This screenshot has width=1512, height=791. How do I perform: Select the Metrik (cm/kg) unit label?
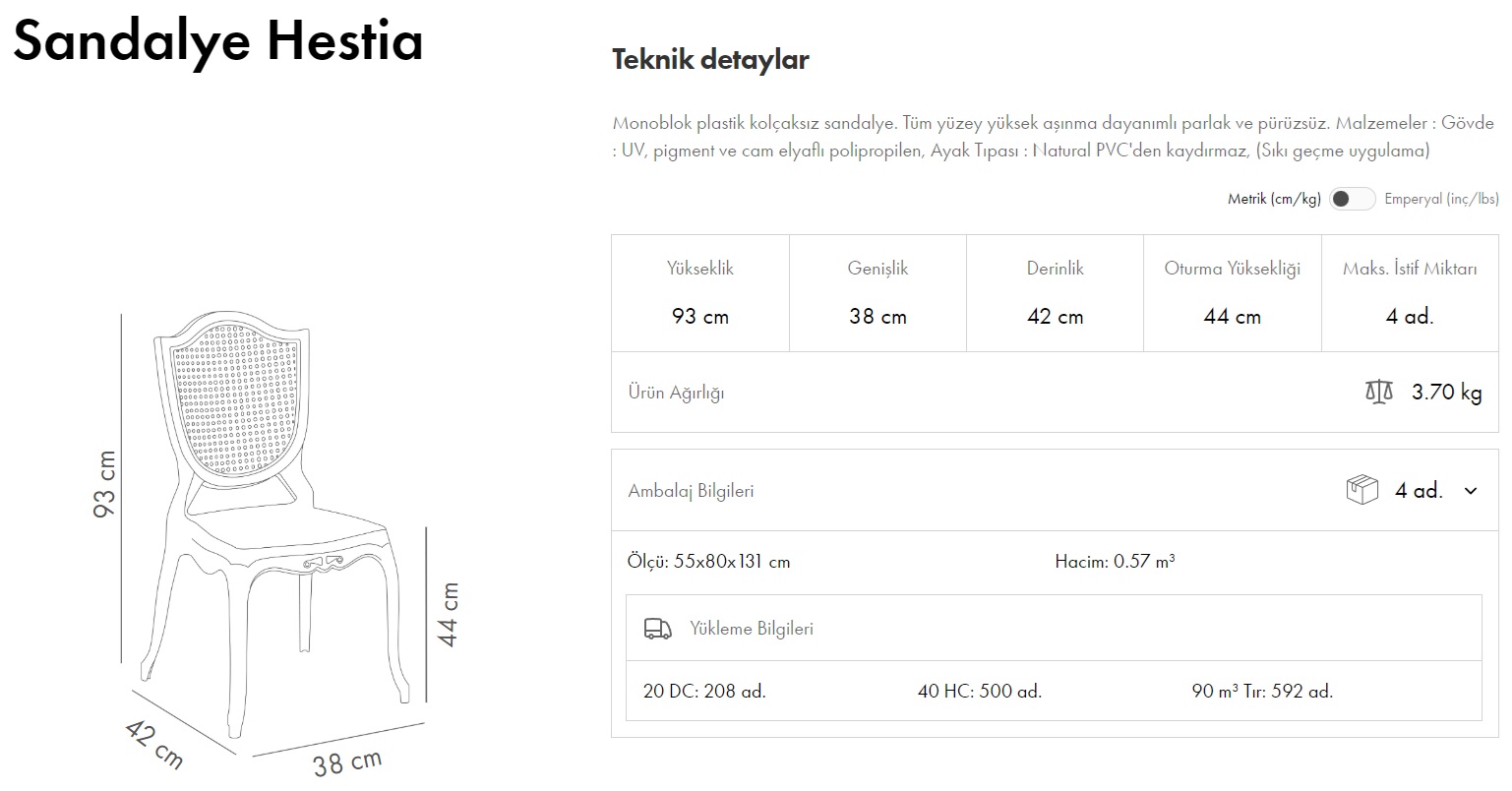pos(1273,199)
